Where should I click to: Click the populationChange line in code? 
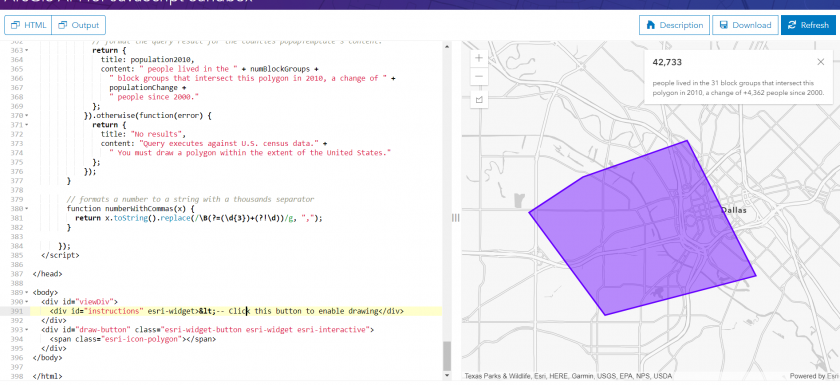148,88
